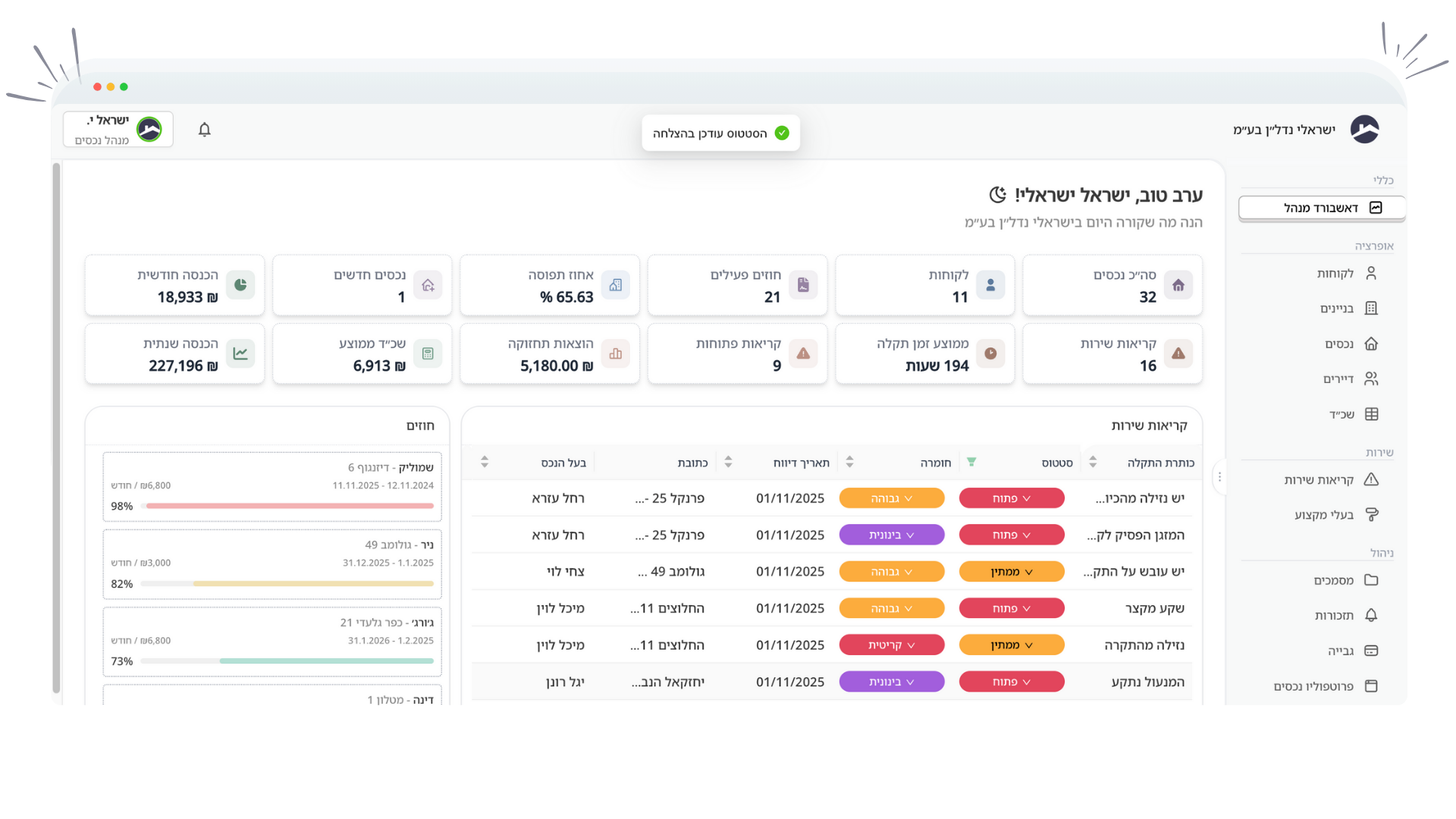Open the notifications bell
The width and height of the screenshot is (1456, 819).
(203, 130)
